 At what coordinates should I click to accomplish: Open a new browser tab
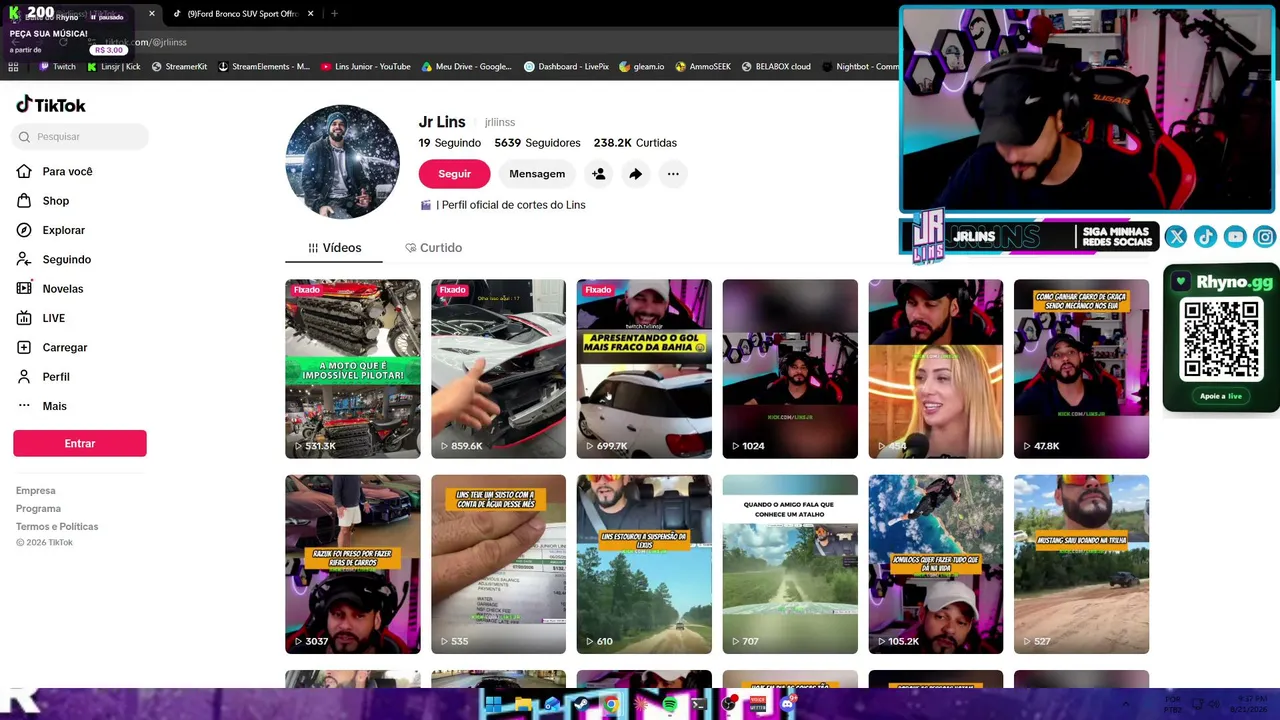tap(334, 14)
